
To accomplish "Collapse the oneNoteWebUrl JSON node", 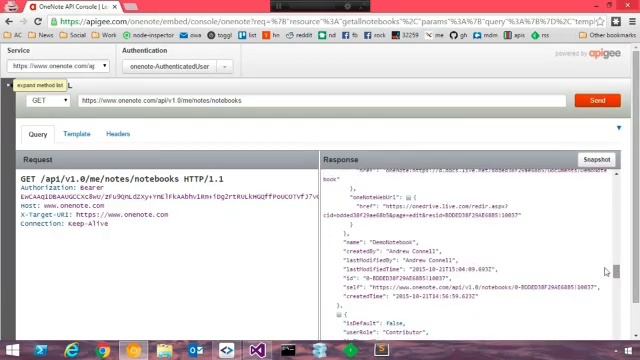I will click(x=408, y=198).
